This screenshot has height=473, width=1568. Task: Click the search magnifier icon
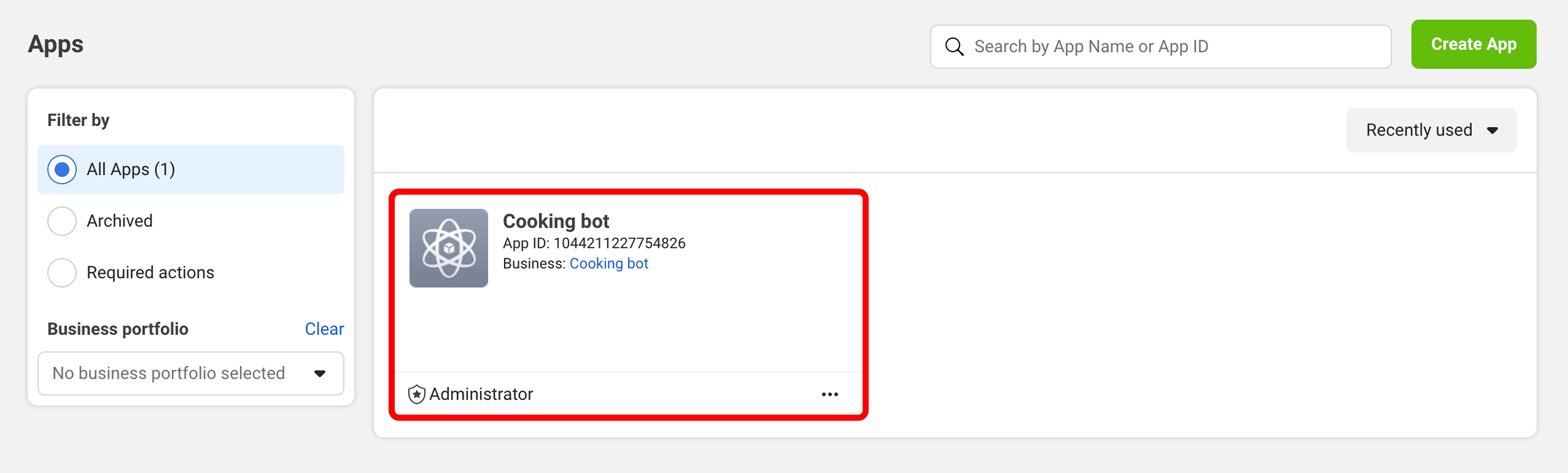coord(954,47)
